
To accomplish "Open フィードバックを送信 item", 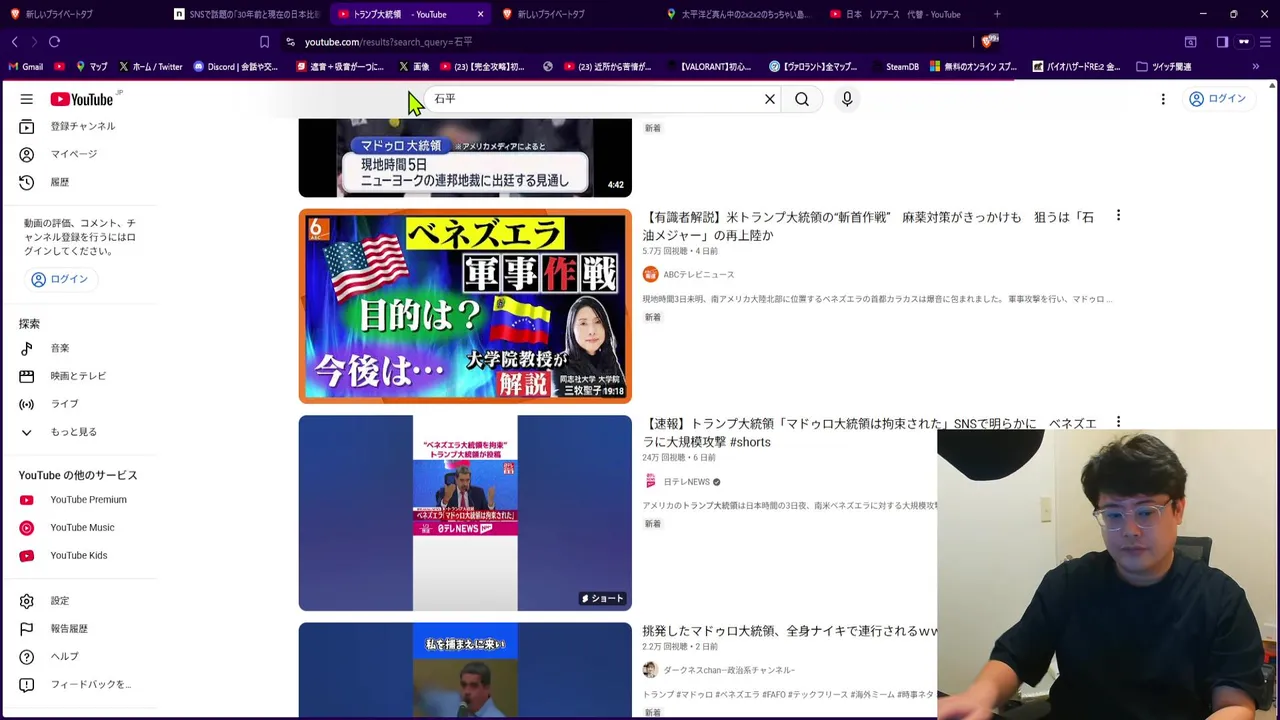I will tap(80, 685).
